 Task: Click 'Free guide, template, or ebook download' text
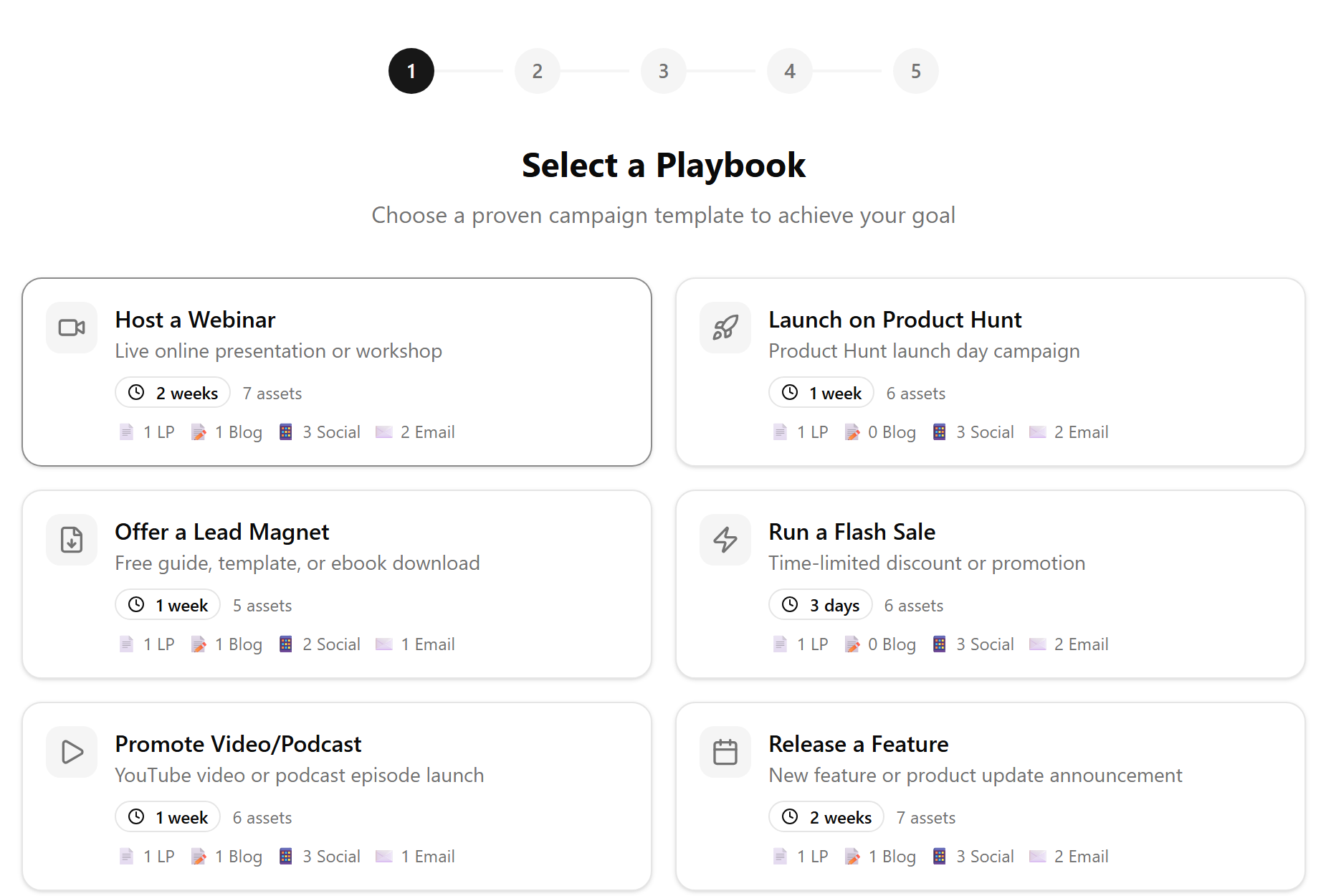tap(297, 563)
